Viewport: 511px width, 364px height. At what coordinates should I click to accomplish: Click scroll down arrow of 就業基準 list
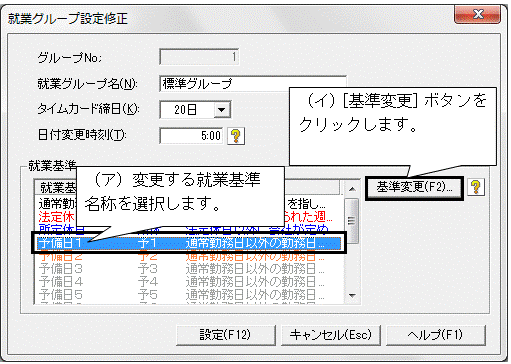pos(352,295)
